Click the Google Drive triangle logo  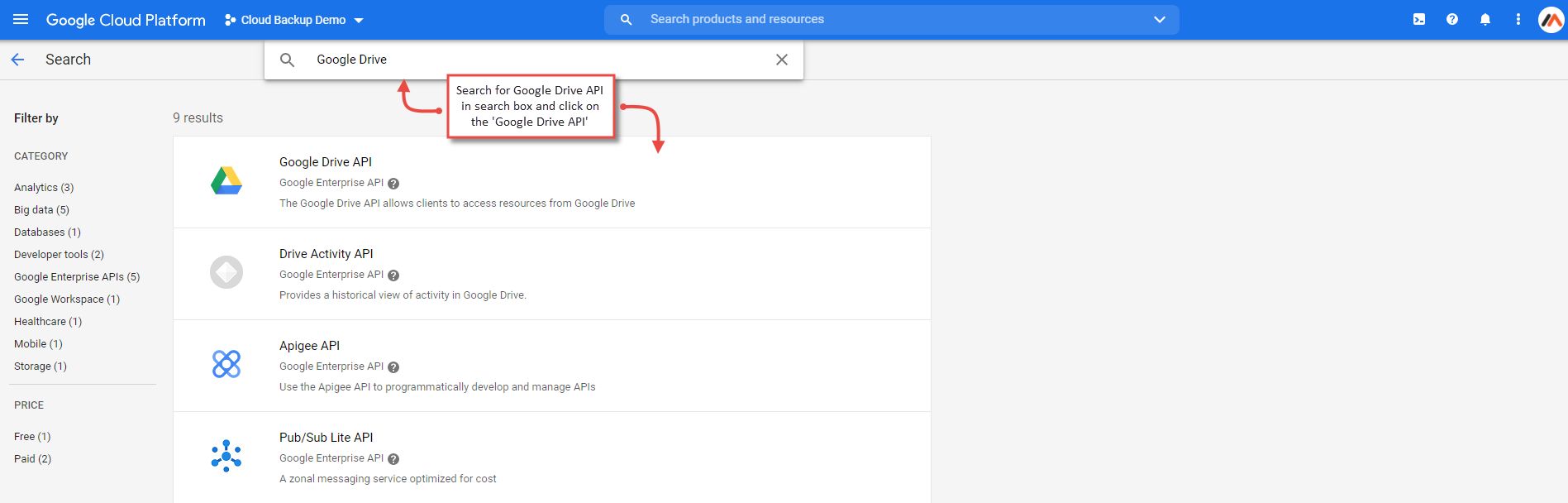pyautogui.click(x=226, y=180)
